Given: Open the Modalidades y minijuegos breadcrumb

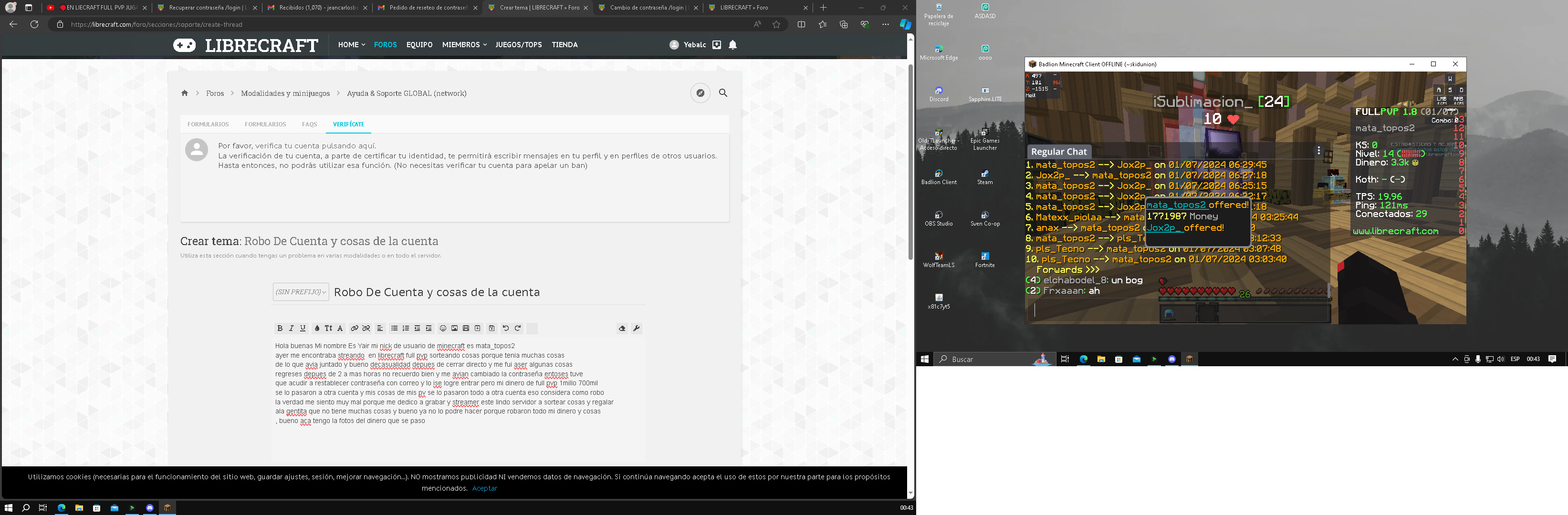Looking at the screenshot, I should pyautogui.click(x=285, y=93).
